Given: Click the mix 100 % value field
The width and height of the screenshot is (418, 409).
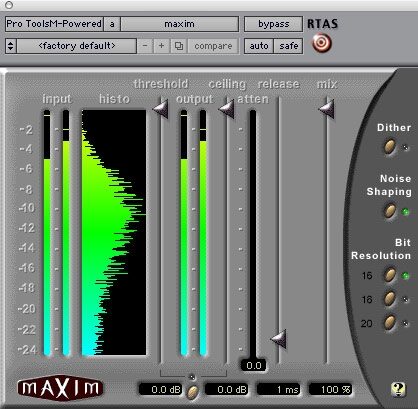Looking at the screenshot, I should click(x=330, y=389).
